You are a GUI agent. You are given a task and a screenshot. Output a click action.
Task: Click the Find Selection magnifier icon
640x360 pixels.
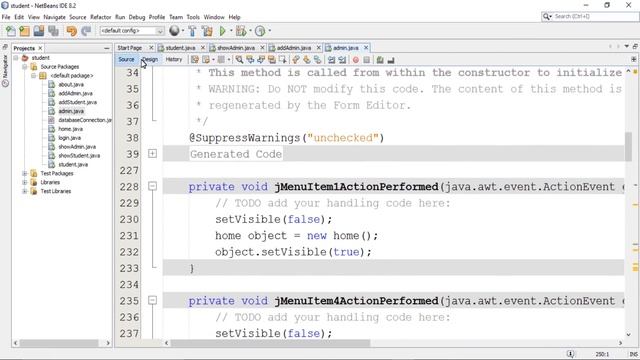(239, 60)
